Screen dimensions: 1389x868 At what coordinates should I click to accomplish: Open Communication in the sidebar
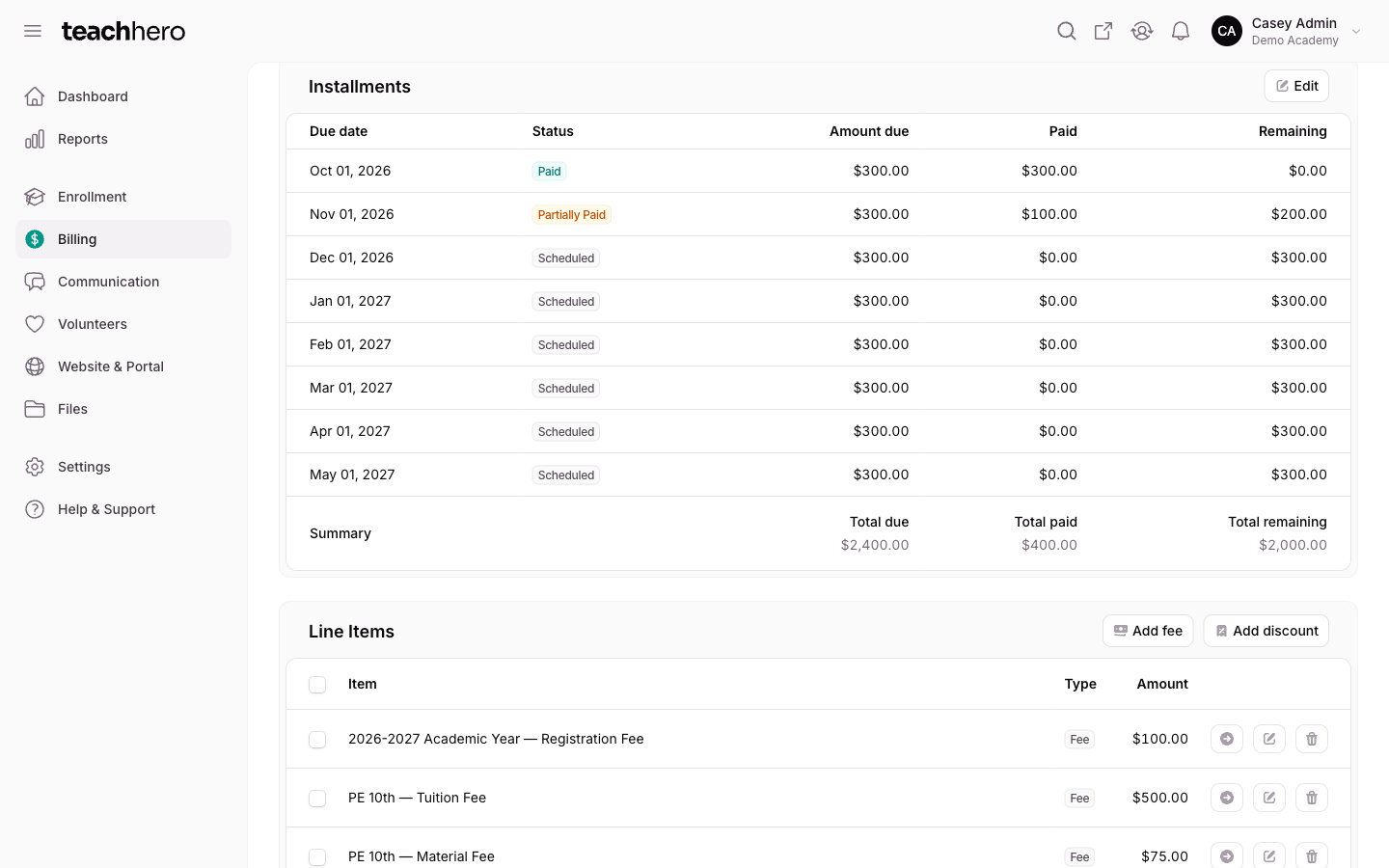tap(123, 282)
